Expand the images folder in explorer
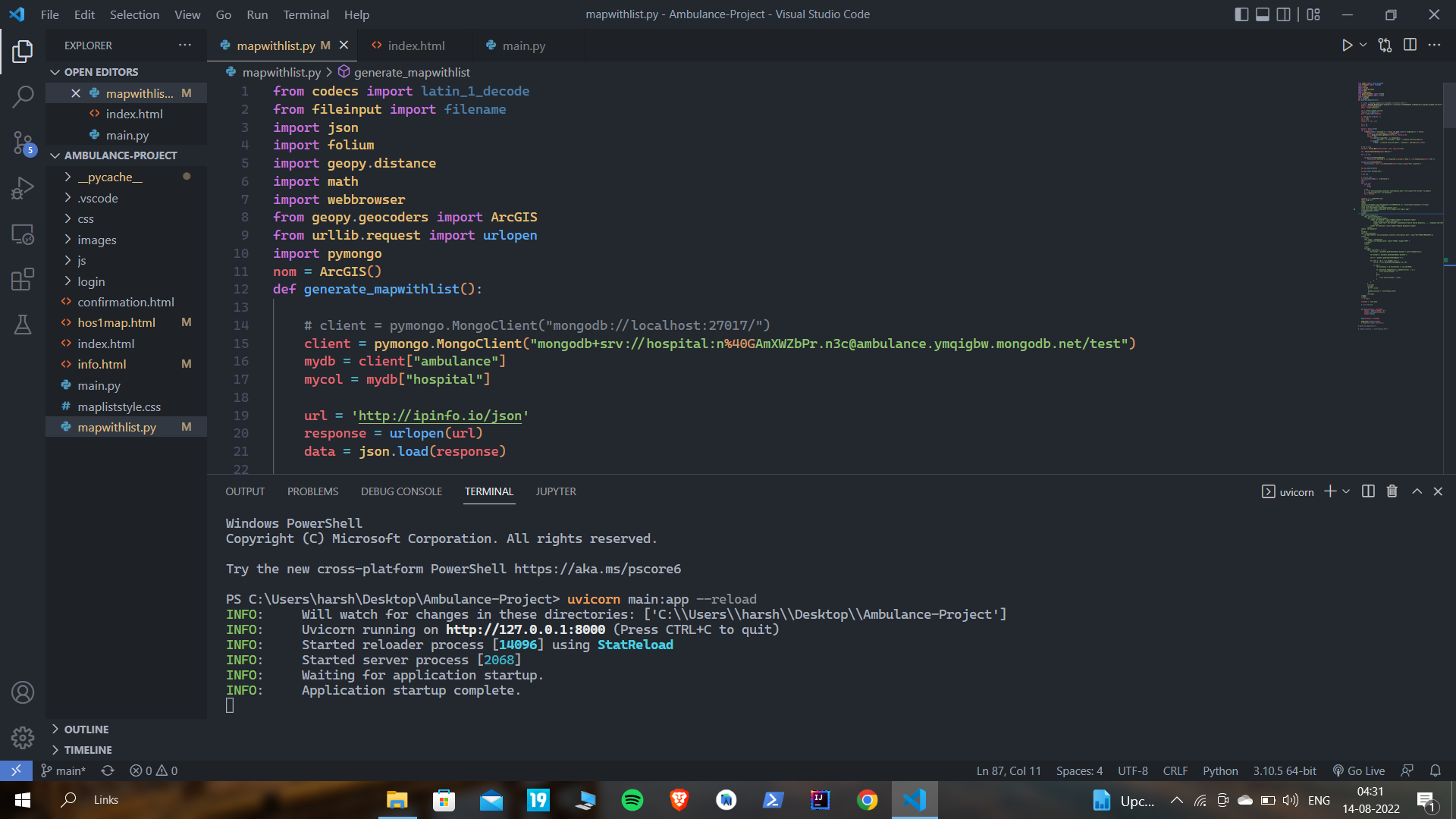 (96, 240)
